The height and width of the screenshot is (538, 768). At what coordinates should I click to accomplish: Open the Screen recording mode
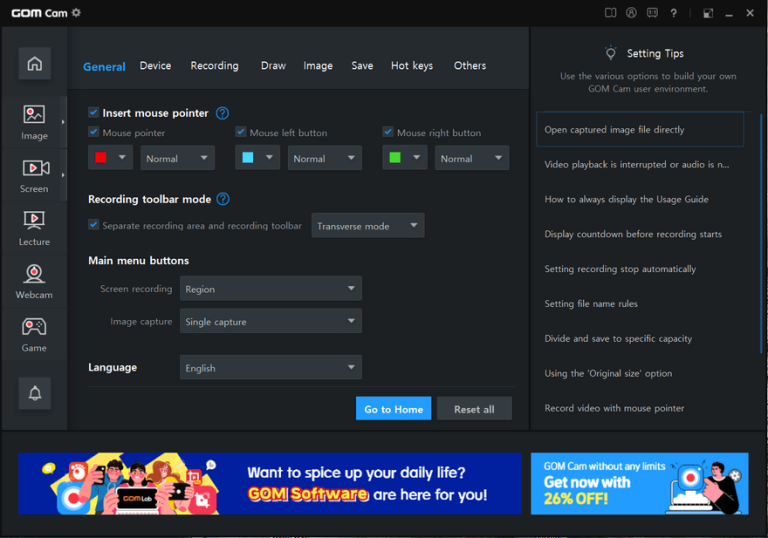coord(34,175)
